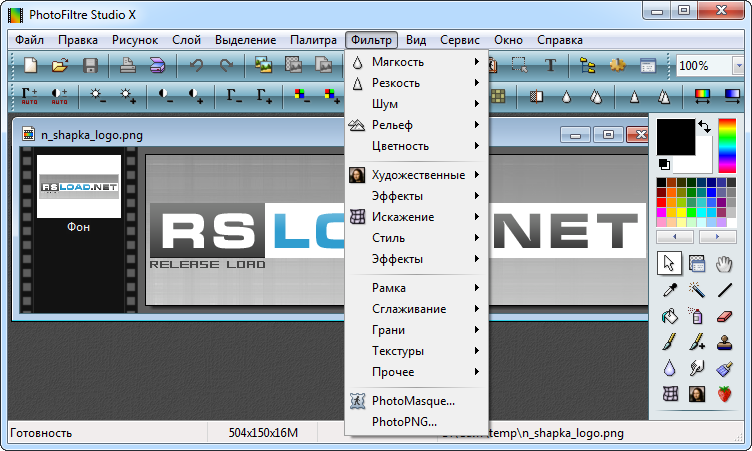This screenshot has width=752, height=451.
Task: Create a new image with New icon
Action: 31,65
